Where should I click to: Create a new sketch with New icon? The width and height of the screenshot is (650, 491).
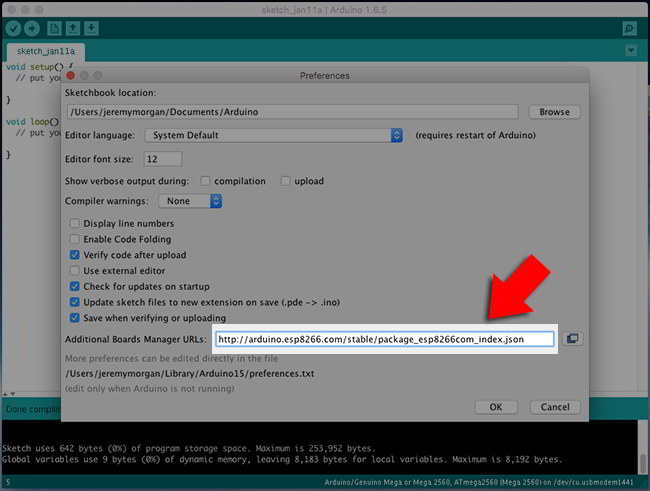pyautogui.click(x=54, y=29)
